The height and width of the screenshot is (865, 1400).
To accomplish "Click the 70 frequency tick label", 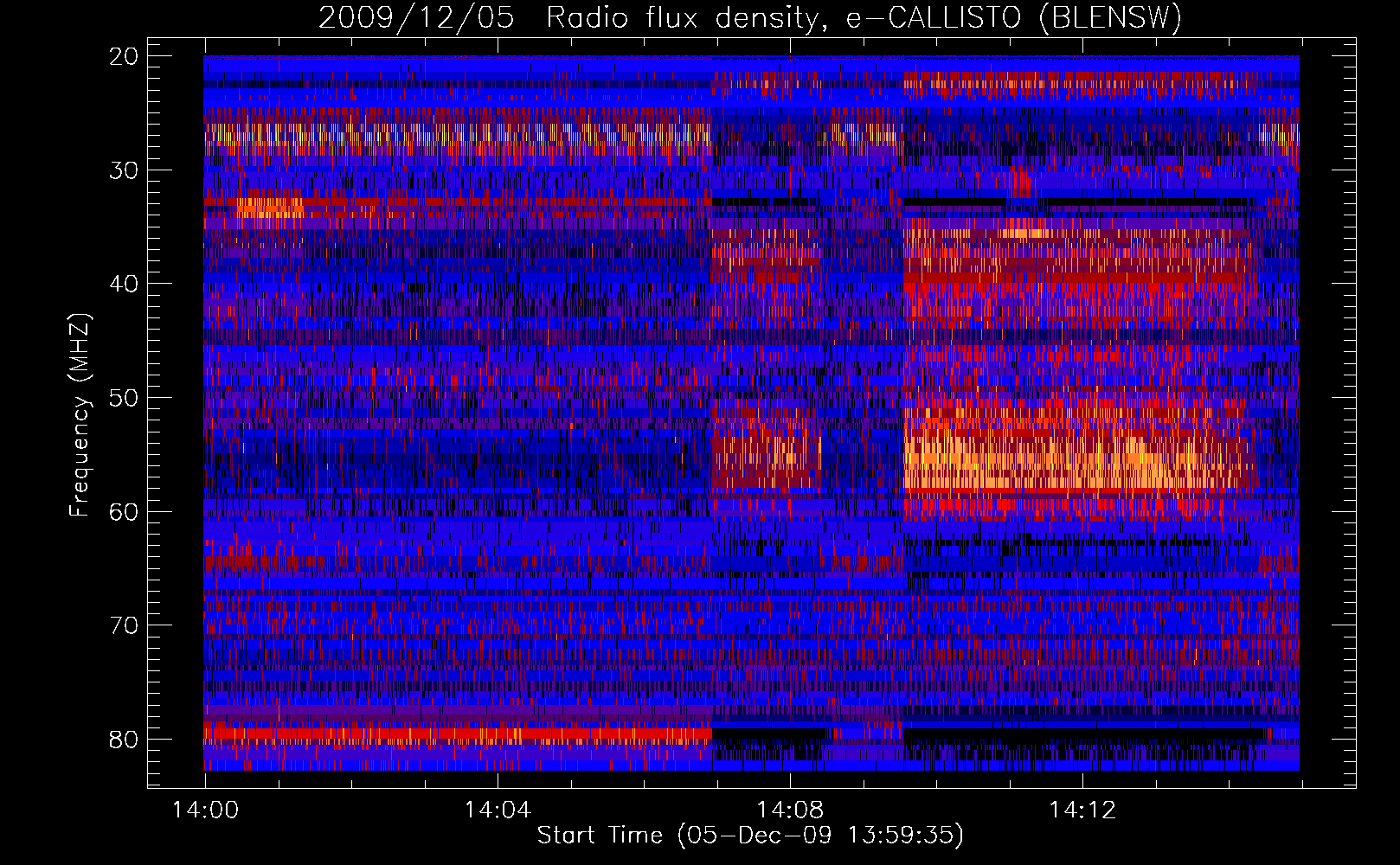I will (125, 625).
